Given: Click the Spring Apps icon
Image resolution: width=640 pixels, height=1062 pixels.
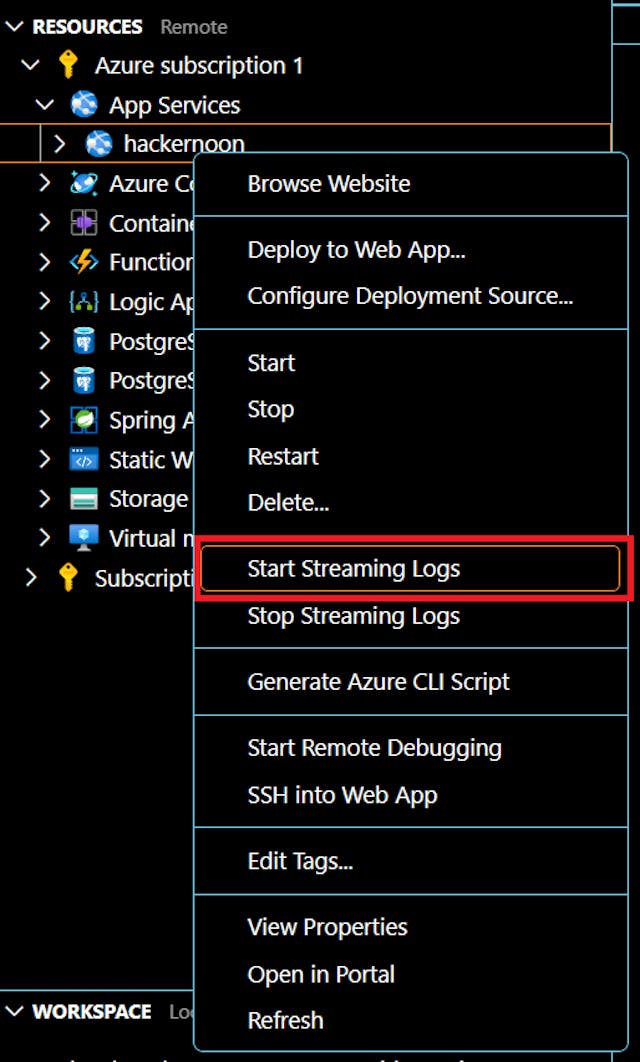Looking at the screenshot, I should (84, 420).
